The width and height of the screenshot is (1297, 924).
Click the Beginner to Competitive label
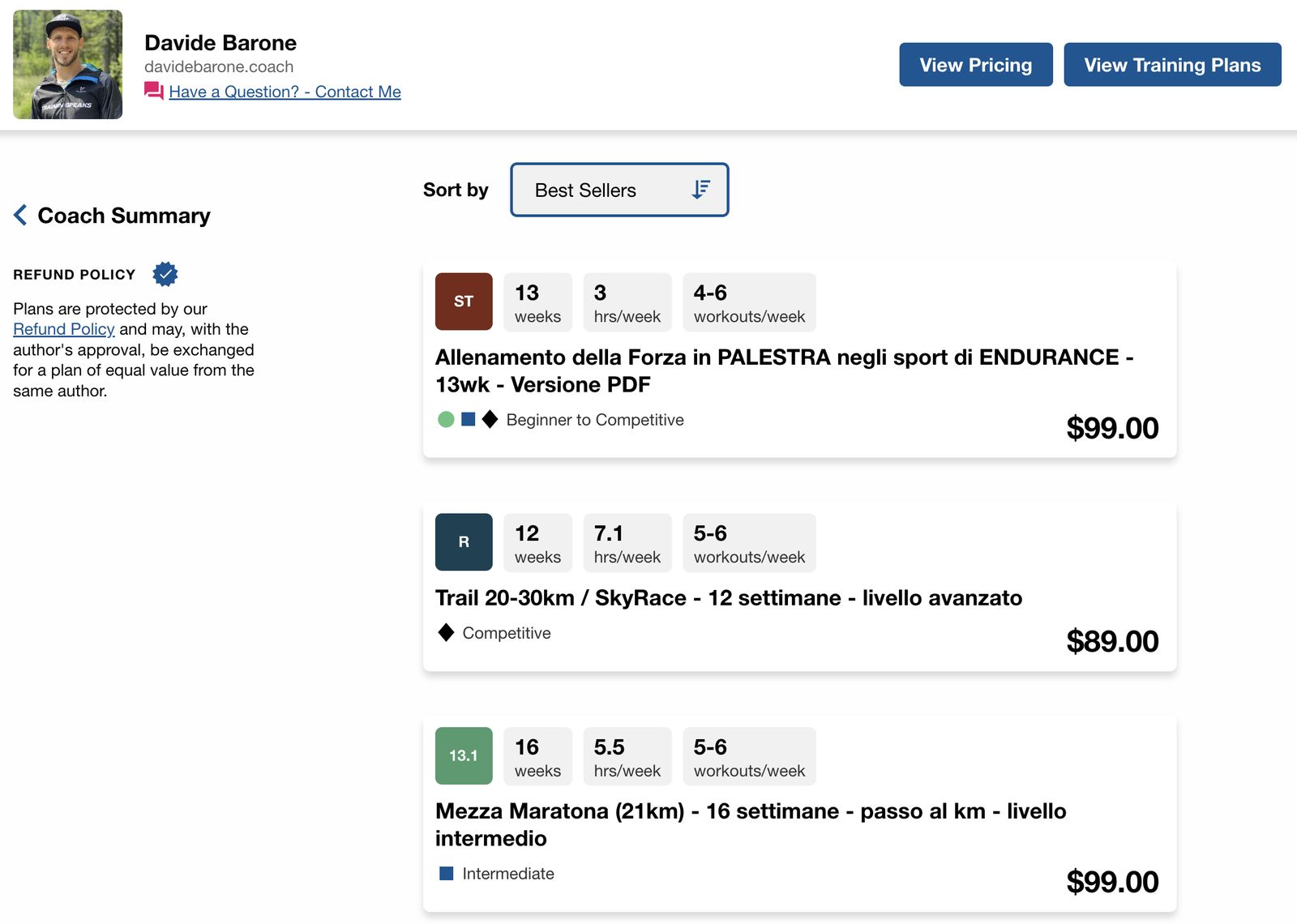click(595, 420)
